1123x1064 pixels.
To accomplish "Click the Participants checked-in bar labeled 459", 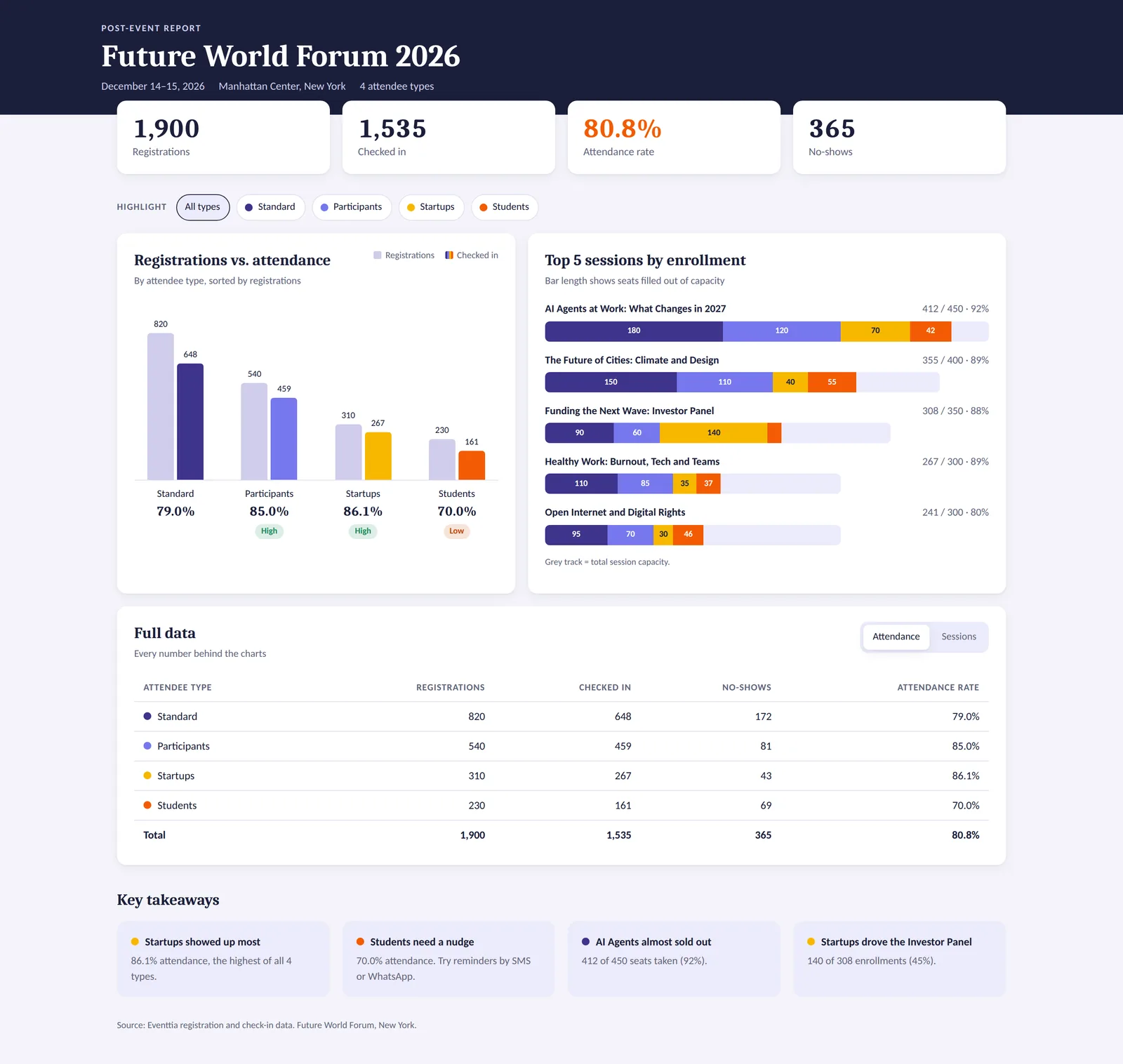I will pos(284,439).
